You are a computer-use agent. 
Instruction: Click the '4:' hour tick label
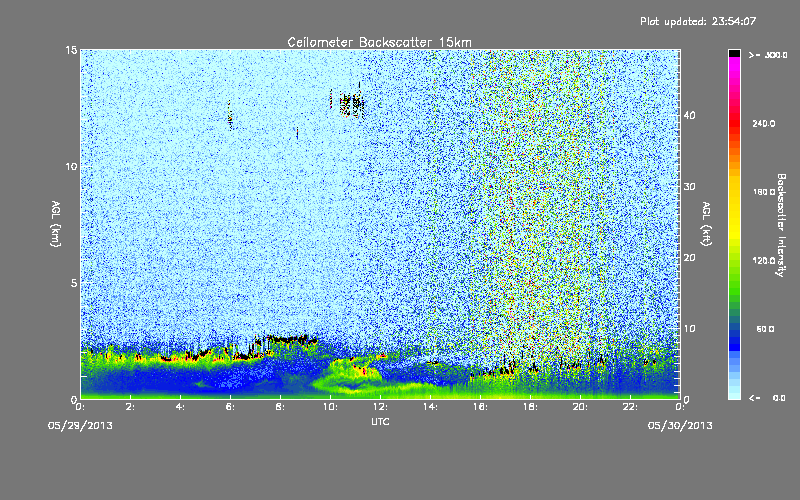(x=180, y=407)
